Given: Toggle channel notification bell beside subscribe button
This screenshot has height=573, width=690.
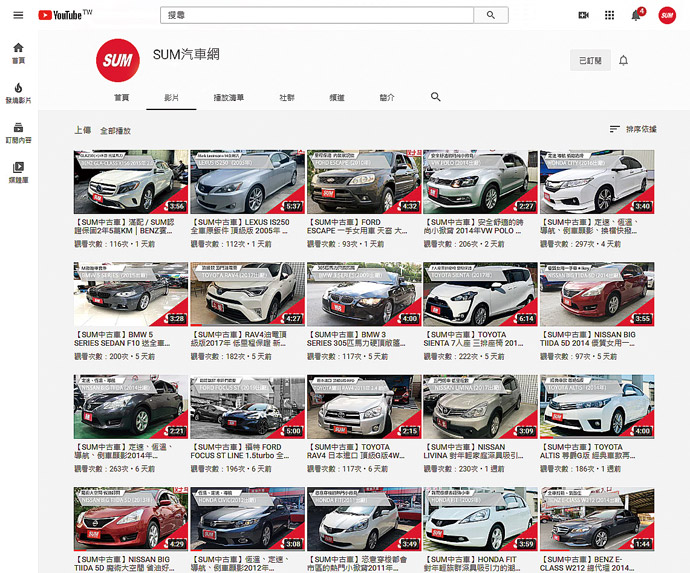Looking at the screenshot, I should 624,60.
